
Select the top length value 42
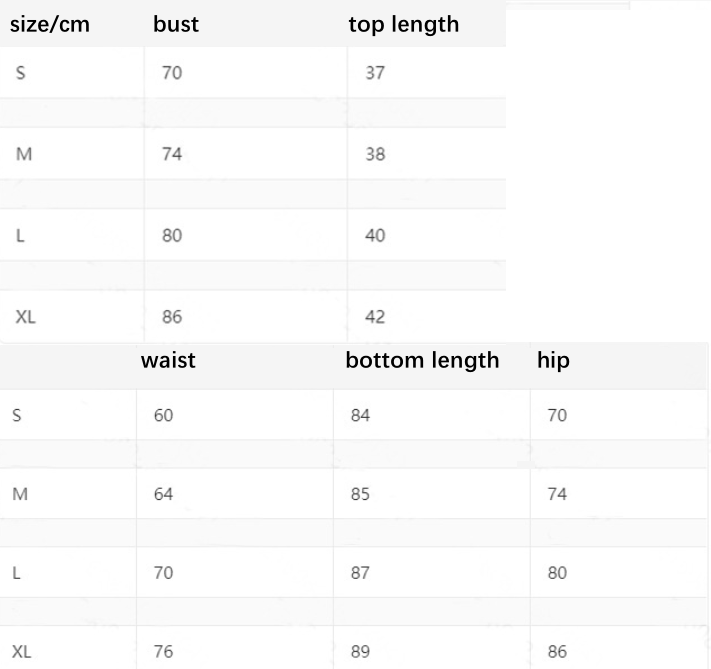tap(375, 317)
